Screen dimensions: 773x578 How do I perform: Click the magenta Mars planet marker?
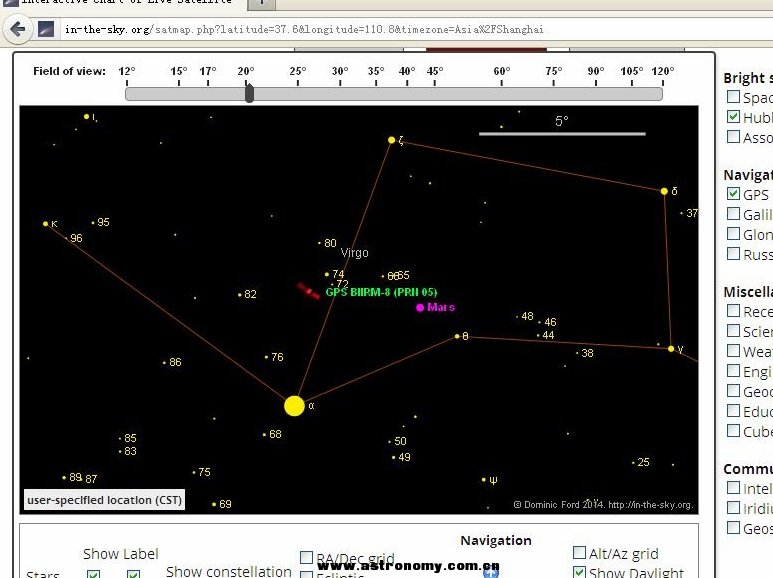(x=420, y=308)
